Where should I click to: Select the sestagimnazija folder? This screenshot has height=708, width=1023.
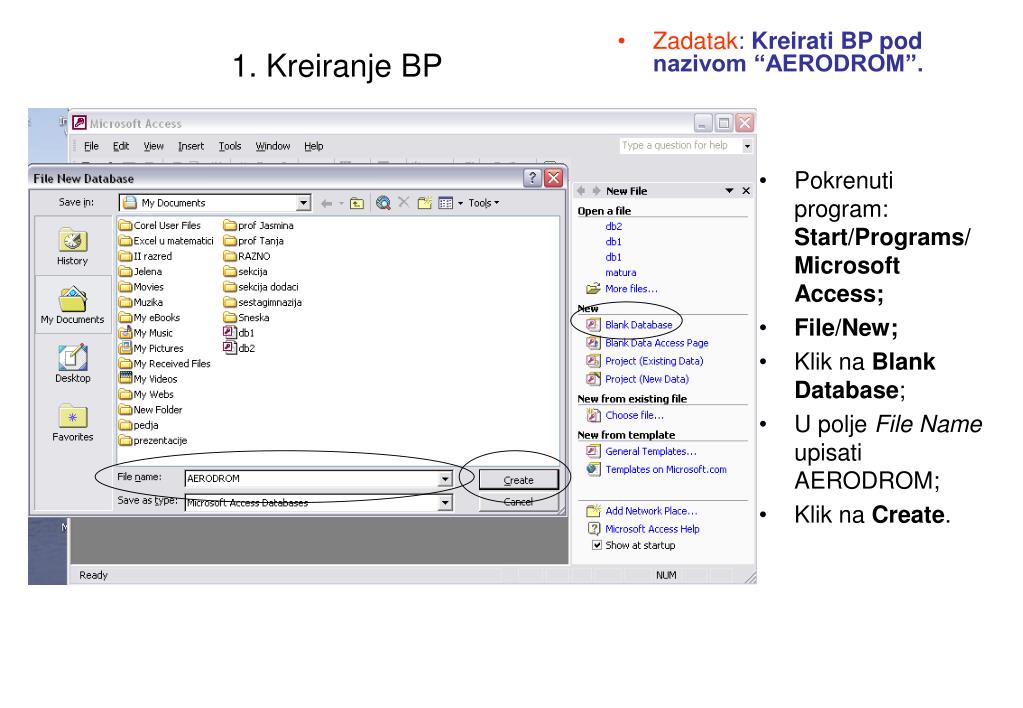[263, 303]
